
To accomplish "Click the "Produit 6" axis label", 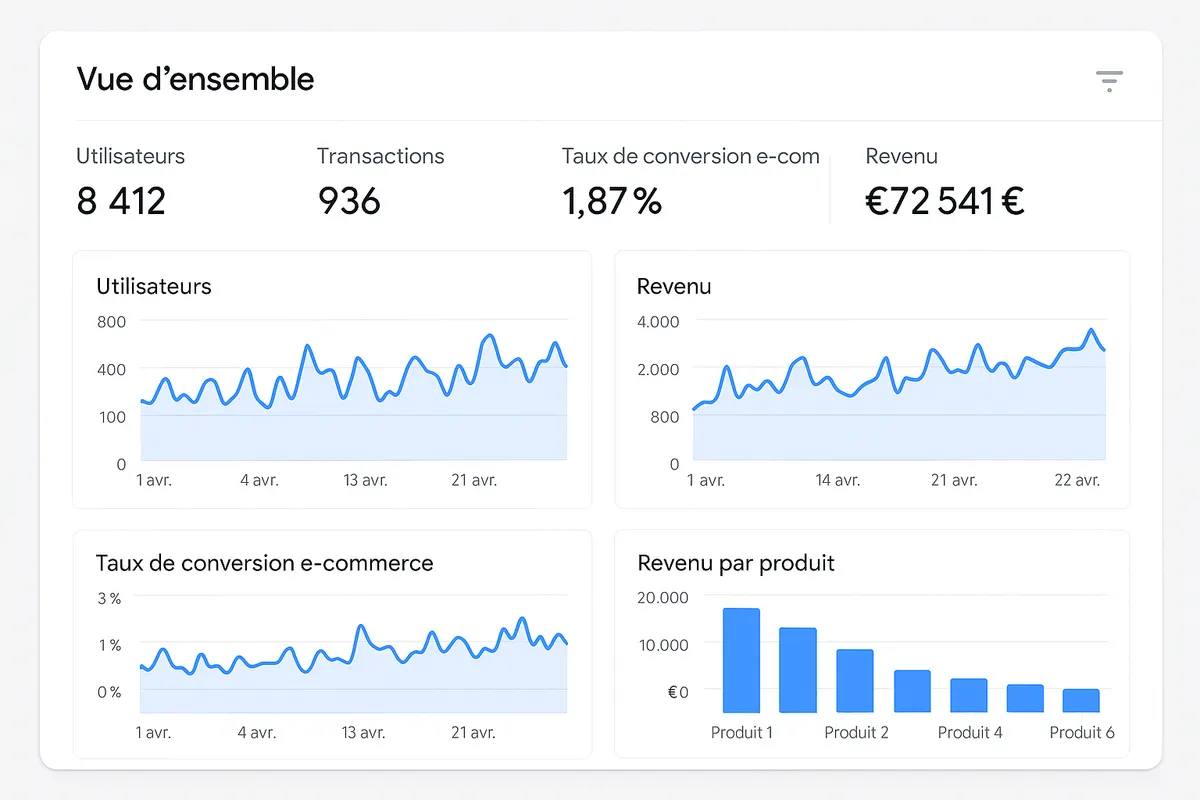I will [1082, 733].
